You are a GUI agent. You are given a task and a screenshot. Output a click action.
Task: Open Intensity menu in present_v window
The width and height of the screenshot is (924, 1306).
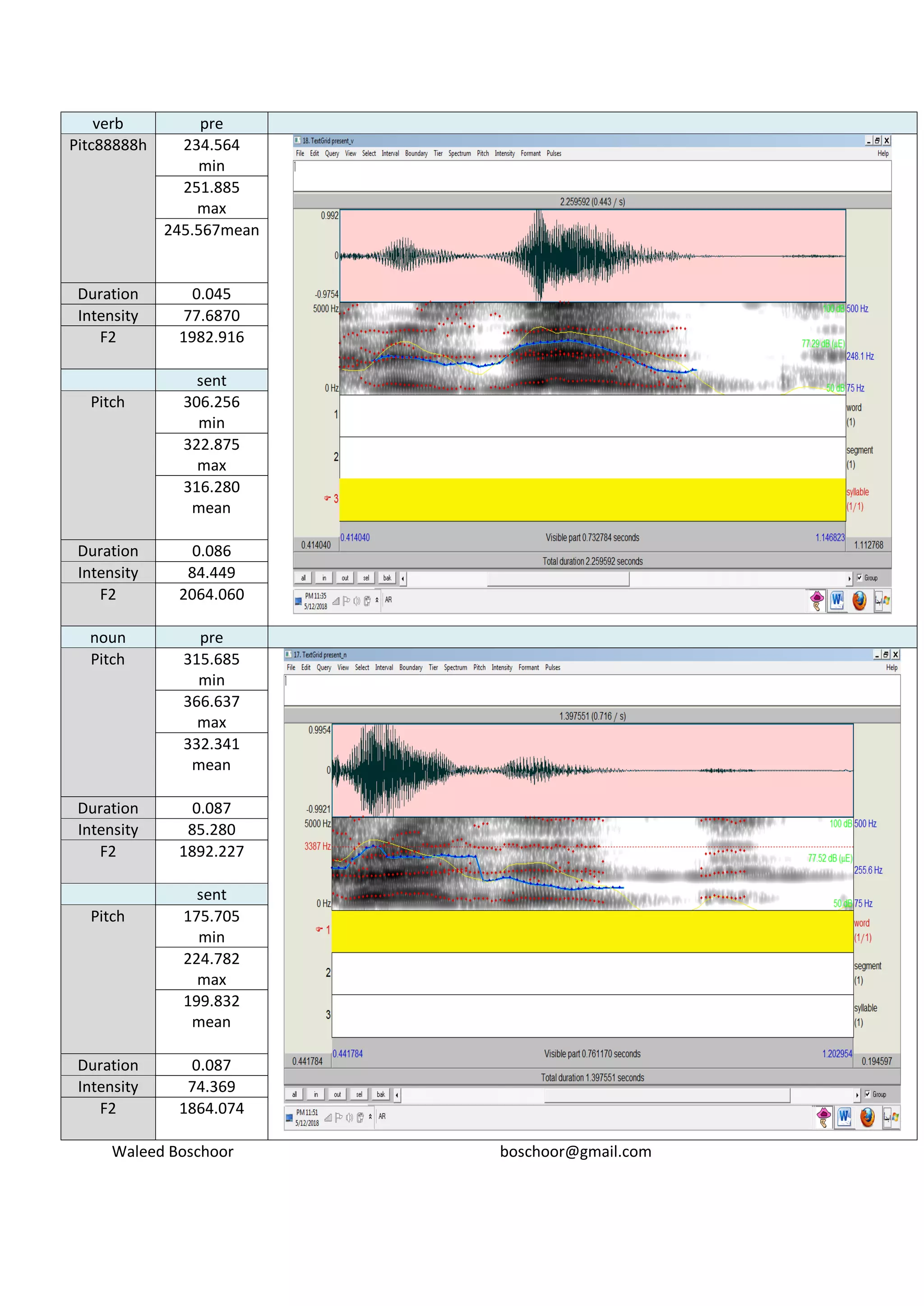pyautogui.click(x=505, y=153)
